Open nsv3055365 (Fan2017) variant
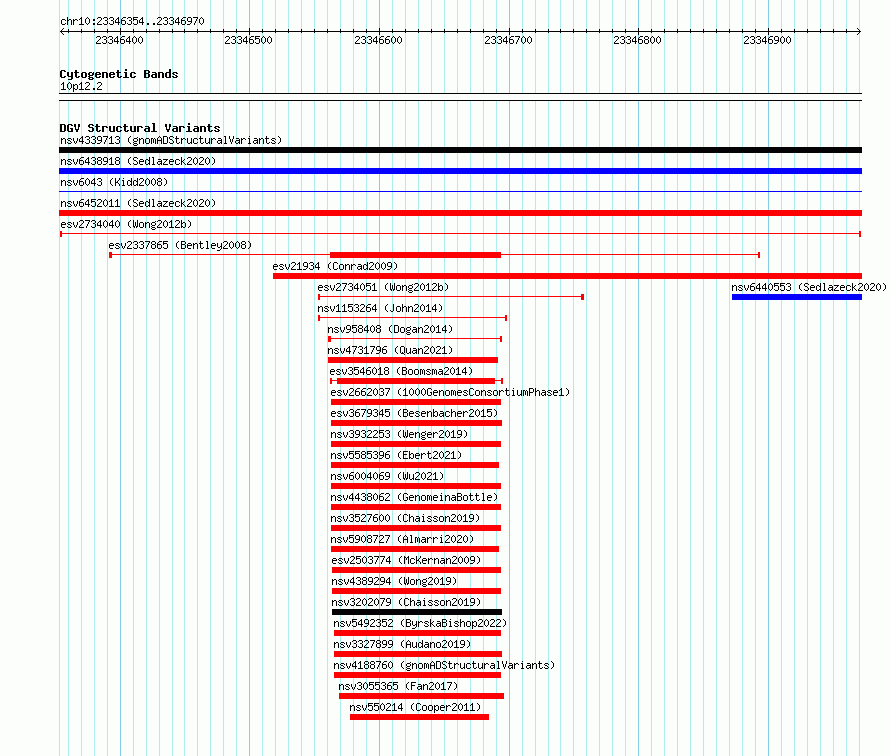The height and width of the screenshot is (756, 890). click(398, 686)
